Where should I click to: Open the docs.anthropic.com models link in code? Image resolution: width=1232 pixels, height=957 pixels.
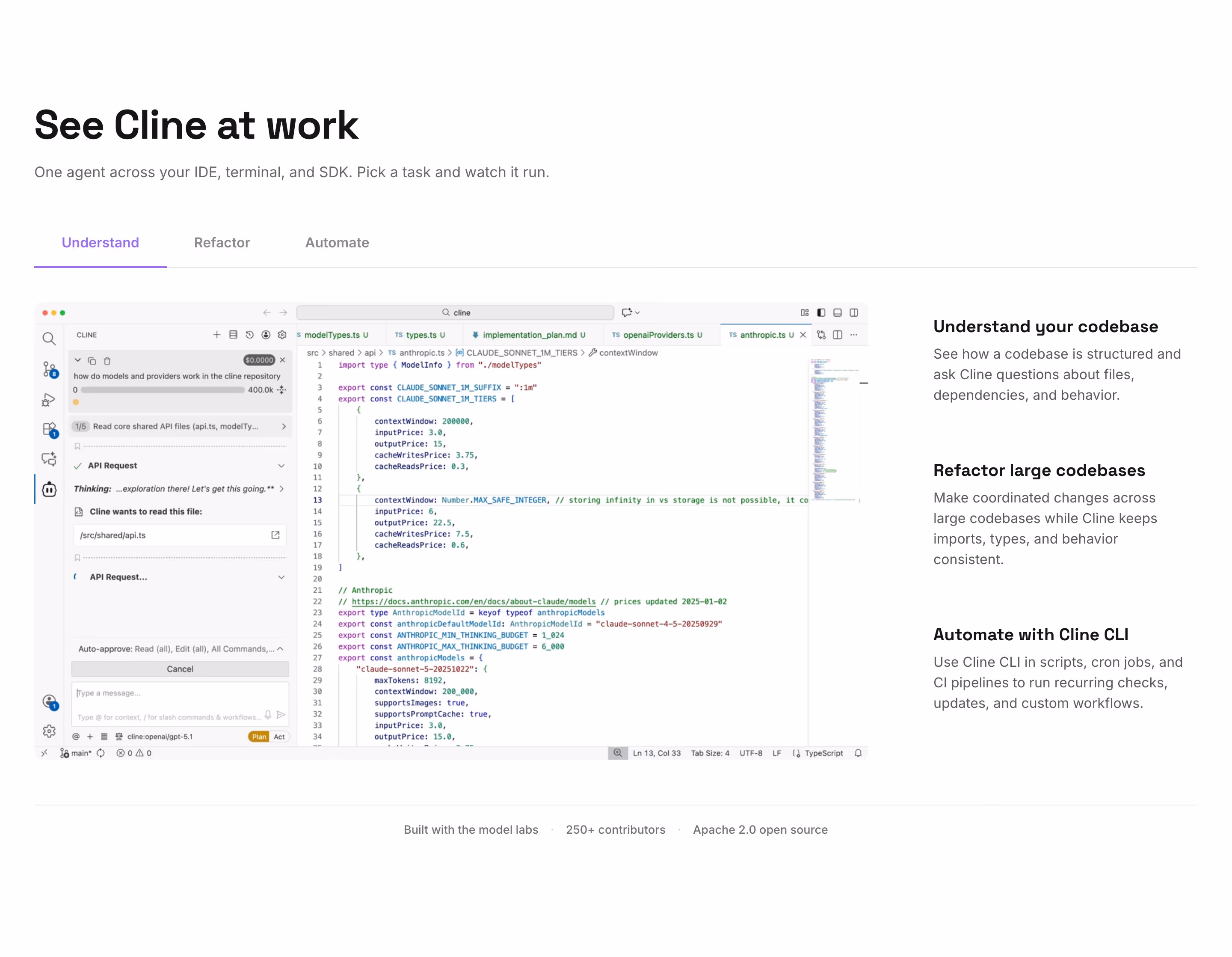click(x=473, y=601)
